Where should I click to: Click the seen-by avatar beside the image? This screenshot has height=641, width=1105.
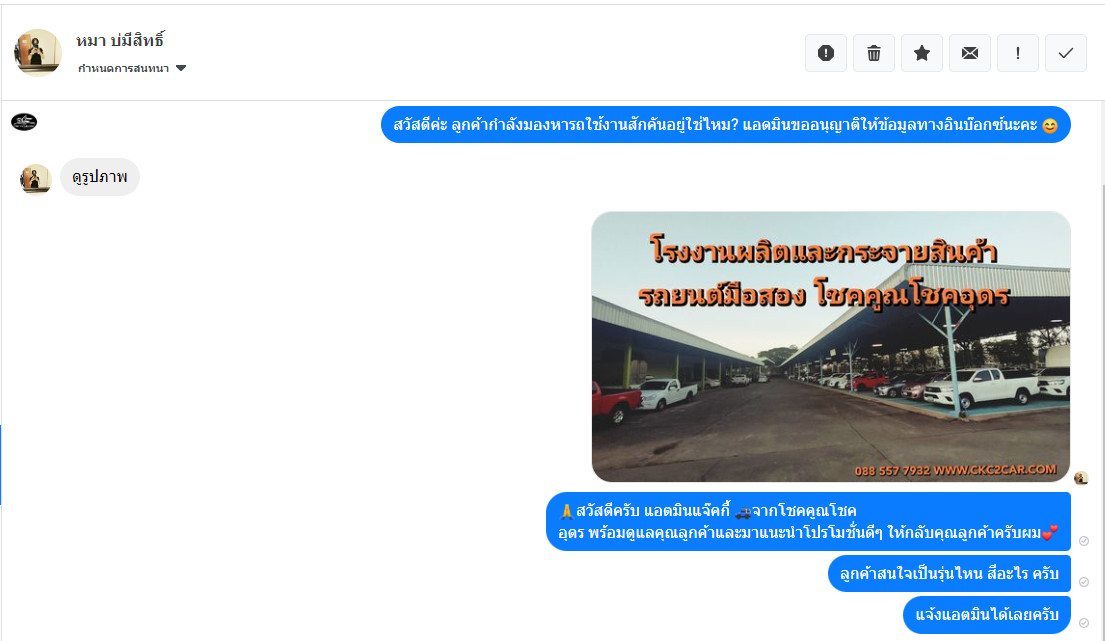(x=1081, y=478)
